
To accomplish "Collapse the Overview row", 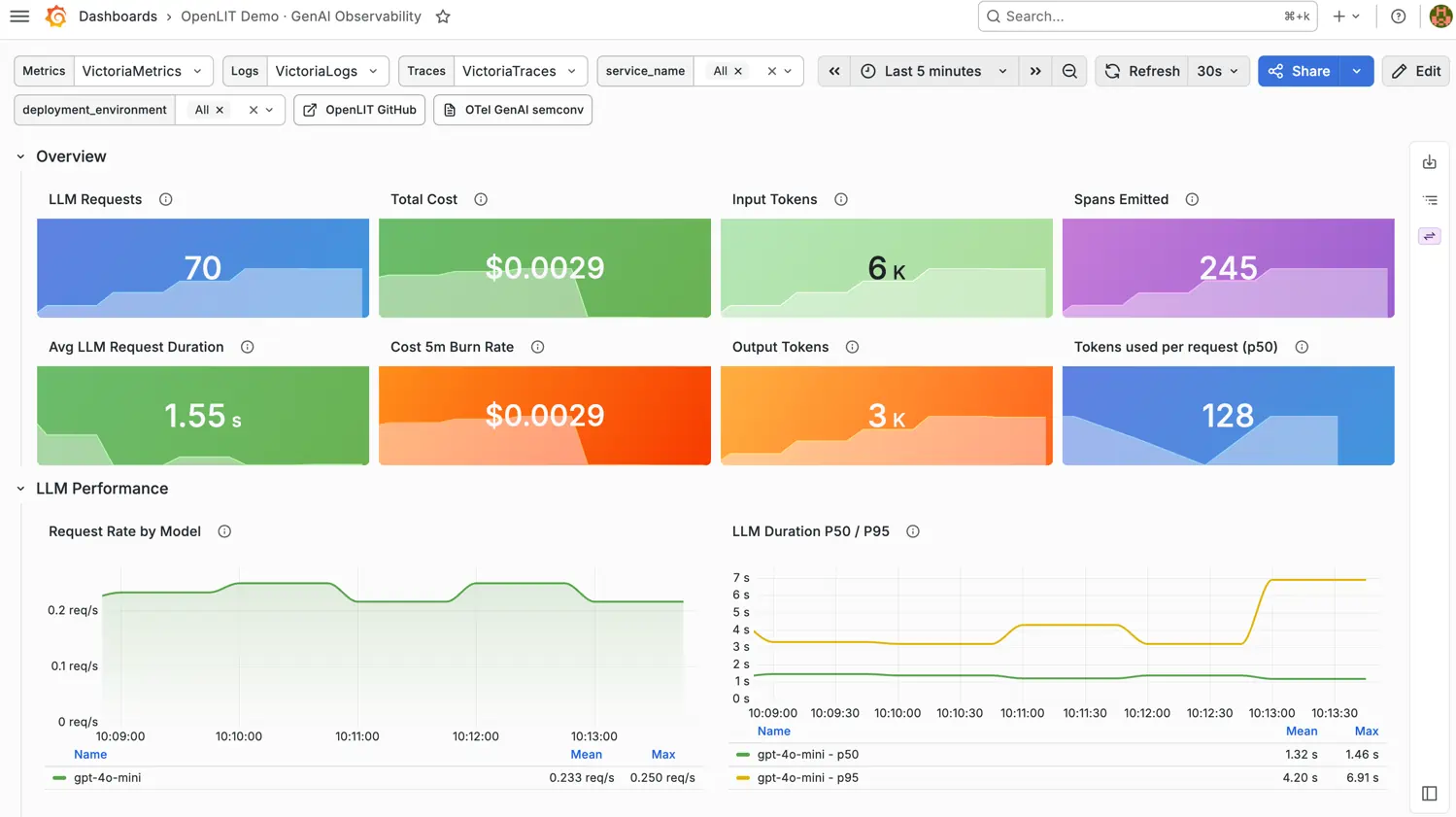I will click(x=20, y=156).
